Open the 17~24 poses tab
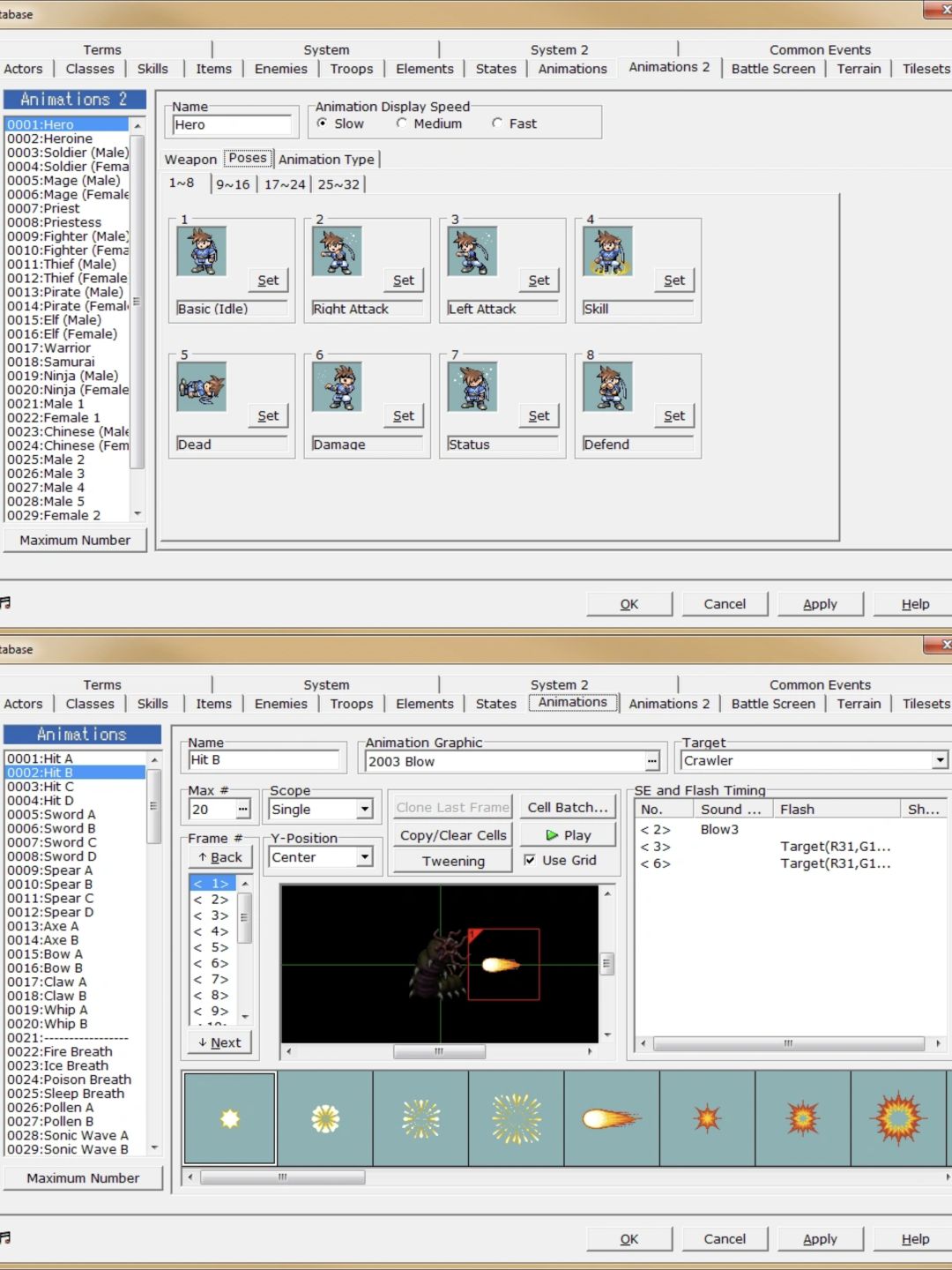Screen dimensions: 952x1270 coord(285,184)
